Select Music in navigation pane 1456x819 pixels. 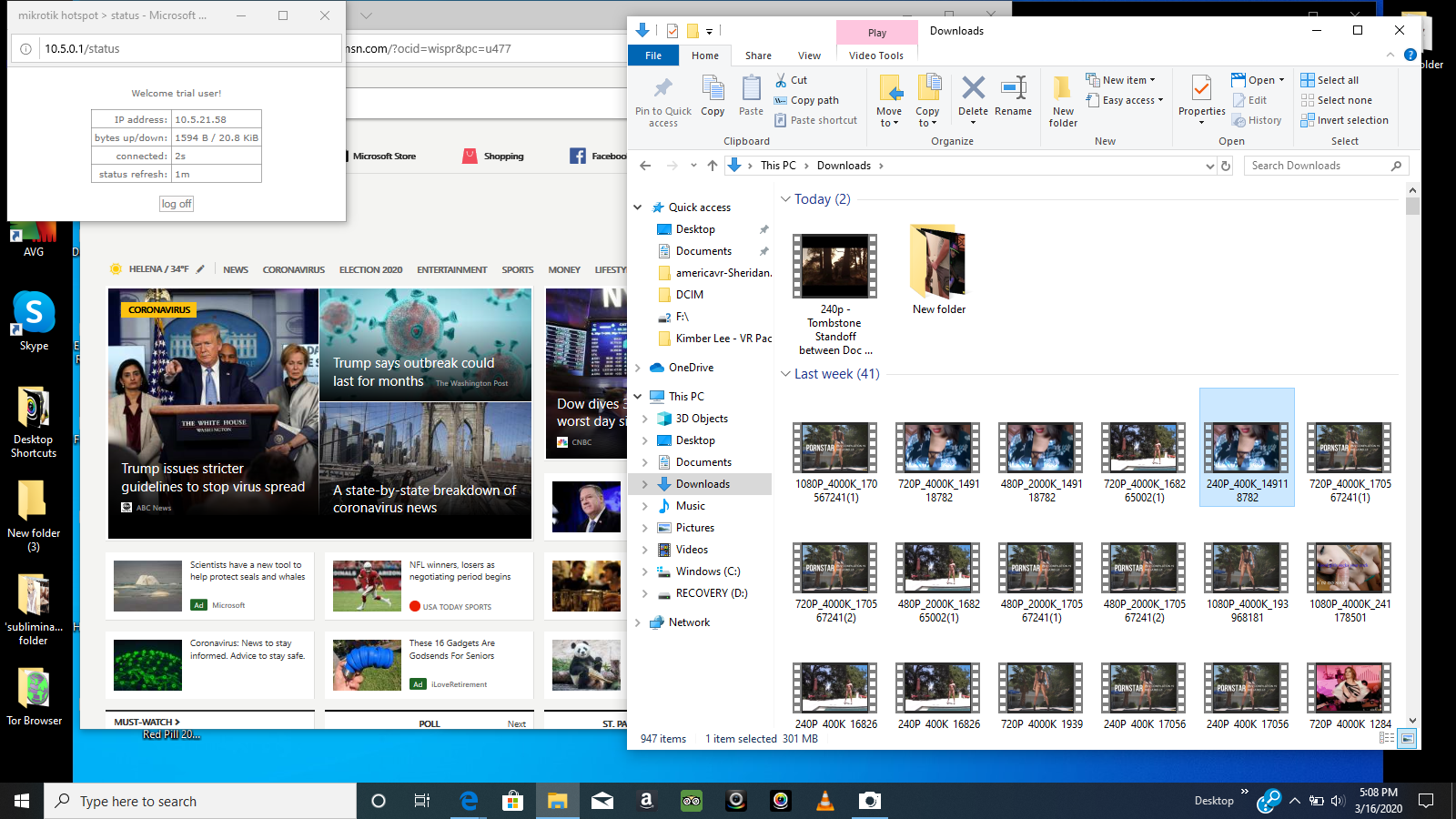click(691, 506)
